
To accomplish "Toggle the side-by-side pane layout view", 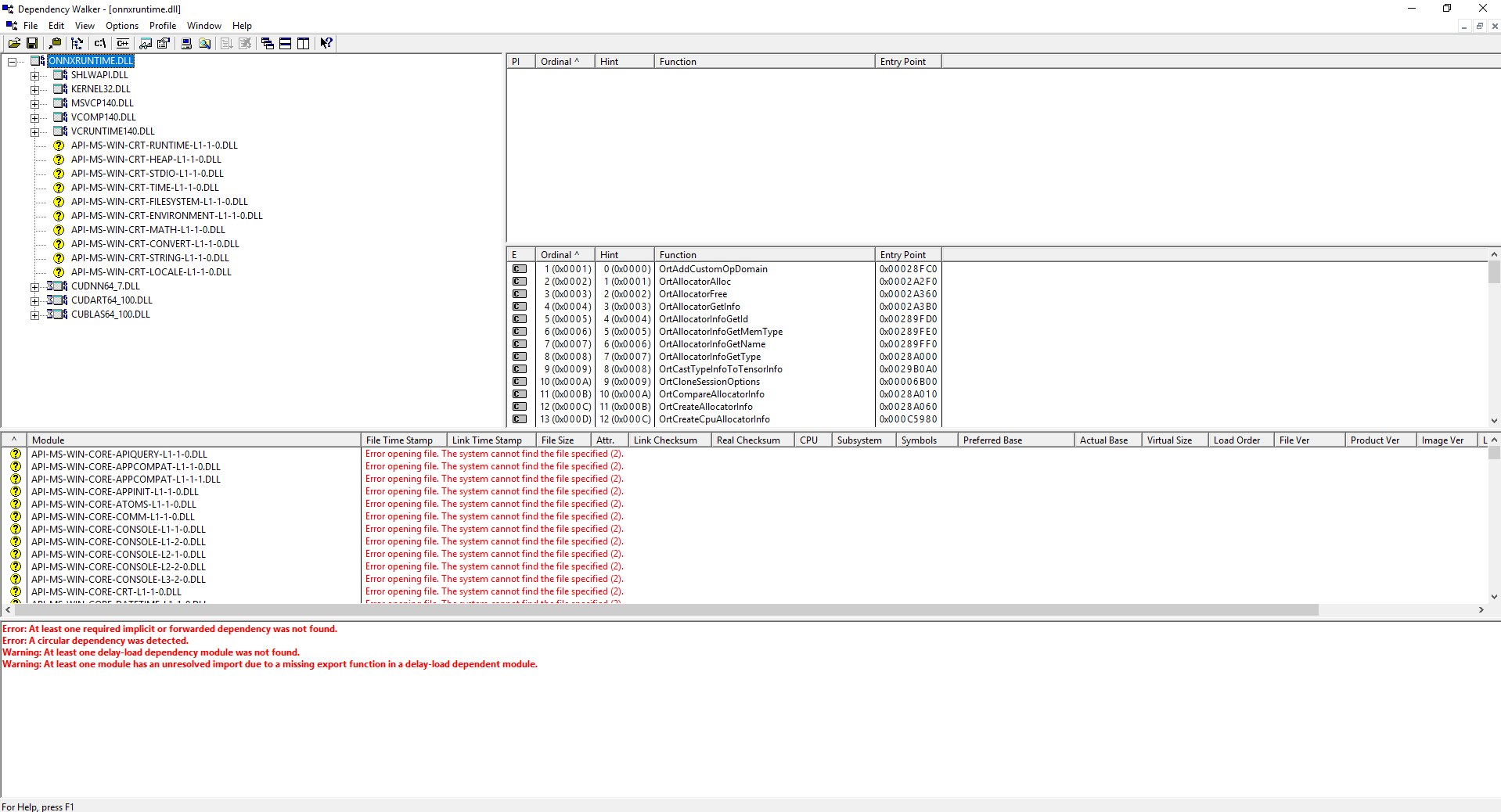I will click(304, 43).
